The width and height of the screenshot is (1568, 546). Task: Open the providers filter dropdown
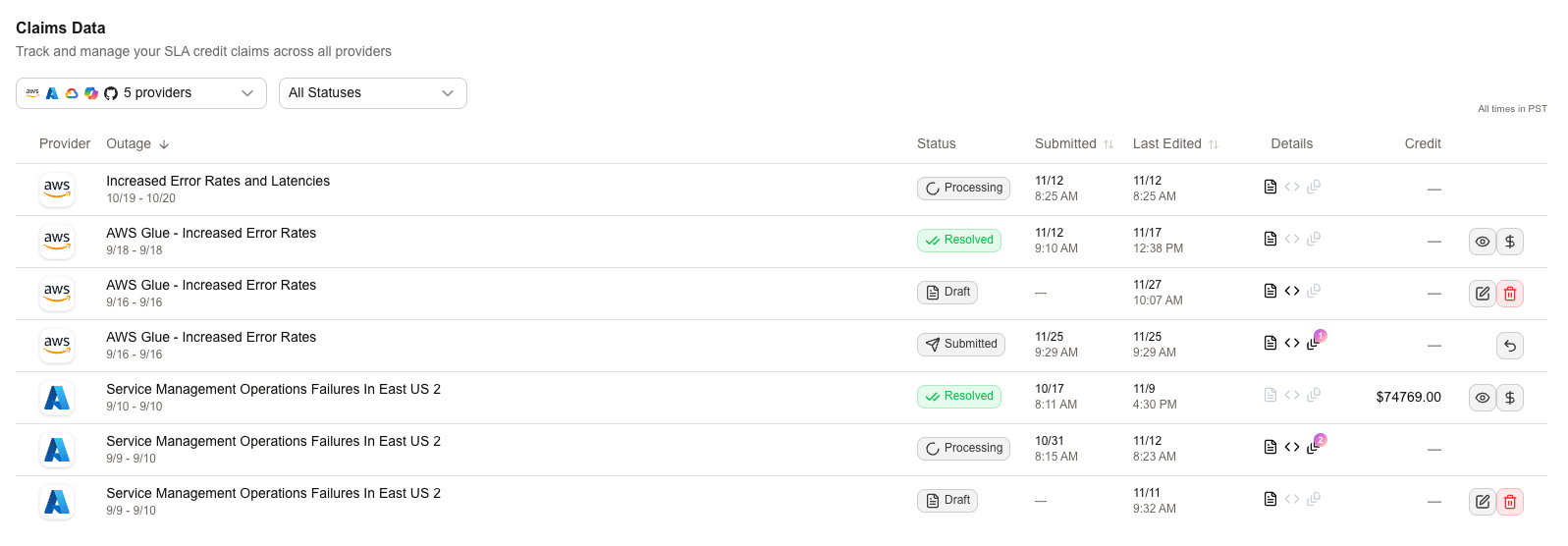point(140,93)
